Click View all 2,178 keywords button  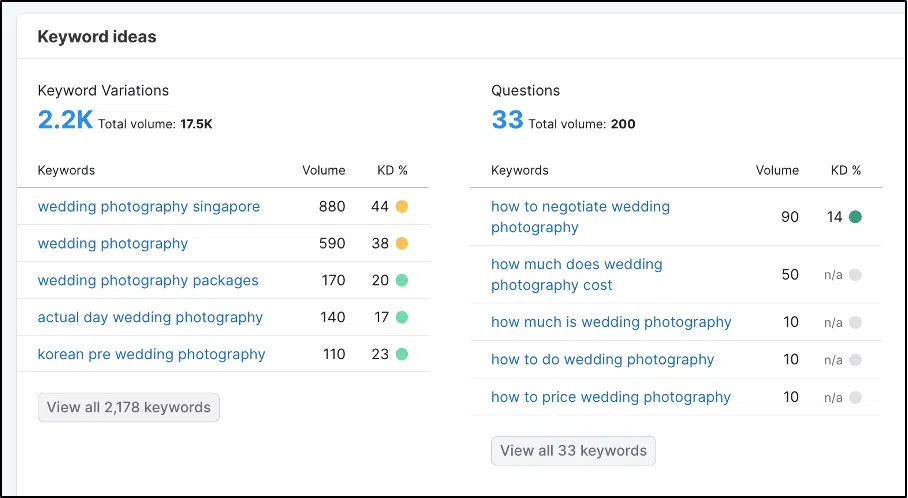pos(129,407)
